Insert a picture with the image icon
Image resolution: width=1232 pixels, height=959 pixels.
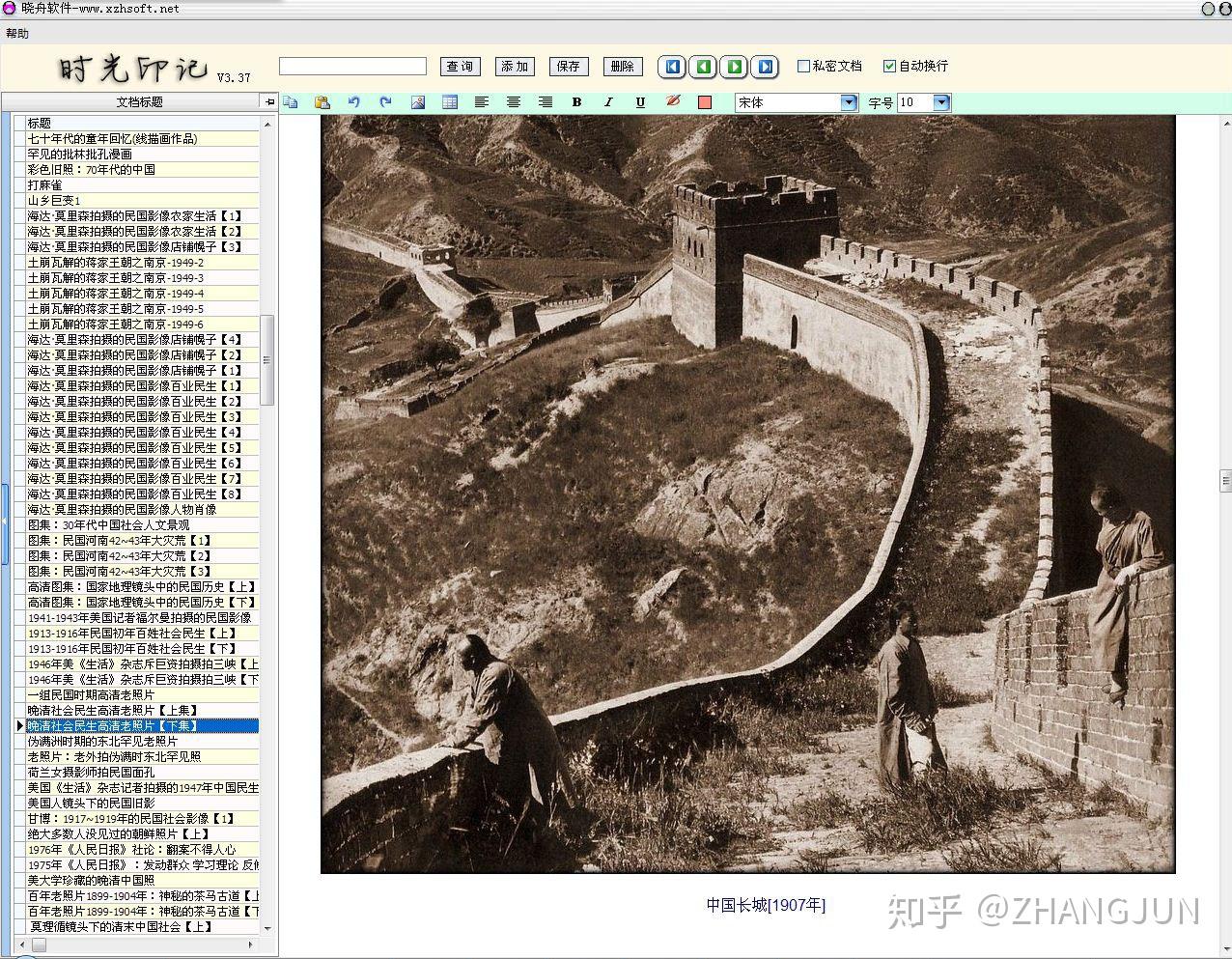pyautogui.click(x=418, y=102)
